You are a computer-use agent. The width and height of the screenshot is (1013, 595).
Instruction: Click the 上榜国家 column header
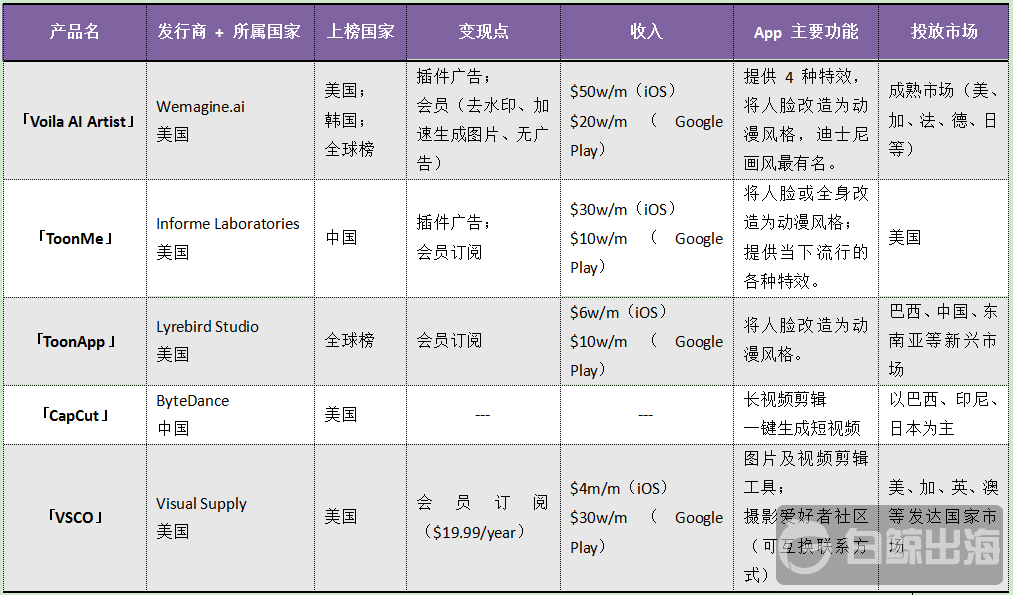click(360, 31)
